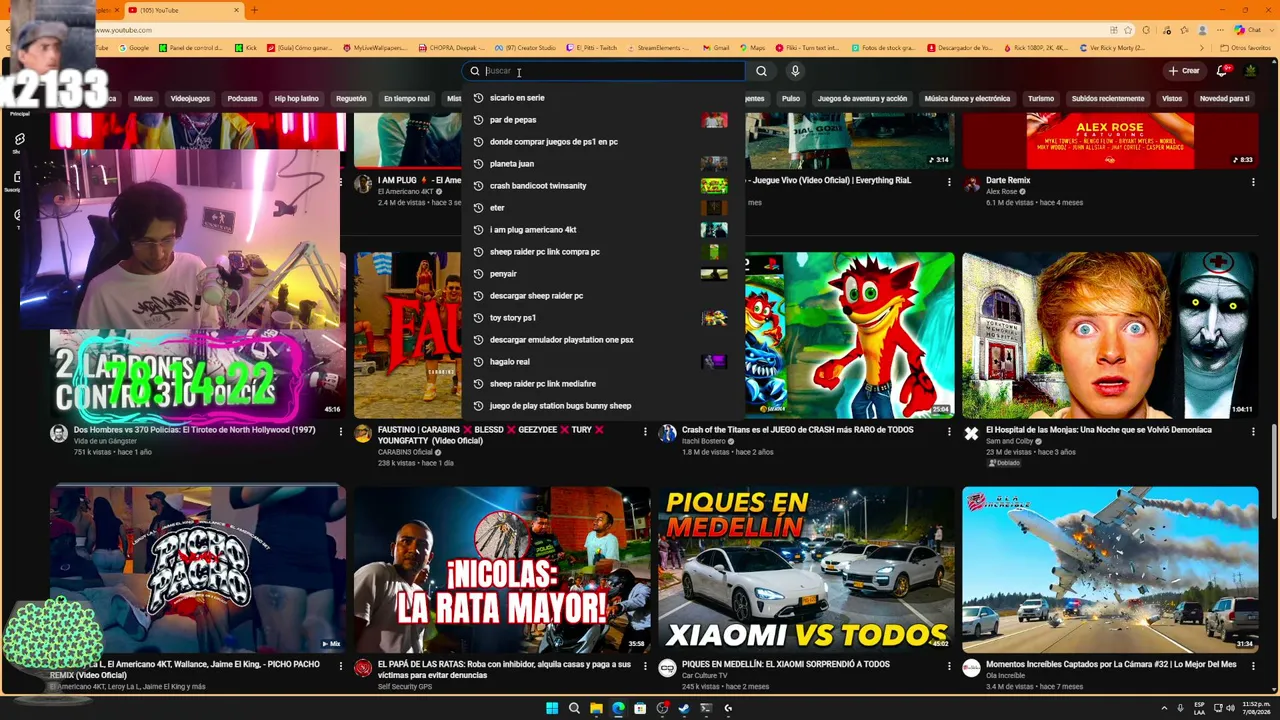Open the 'Piques en Medellín' video thumbnail
This screenshot has width=1280, height=720.
[x=806, y=569]
